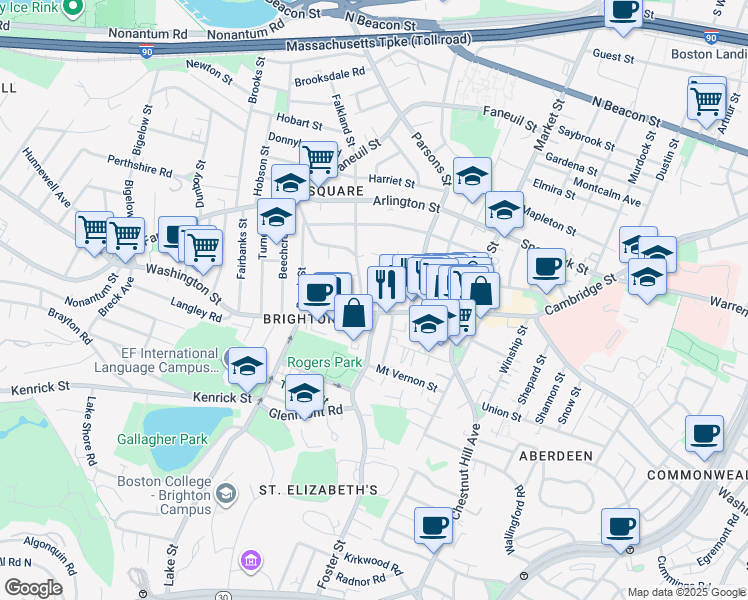Click the ABERDEEN neighborhood label
The image size is (748, 600).
coord(556,456)
